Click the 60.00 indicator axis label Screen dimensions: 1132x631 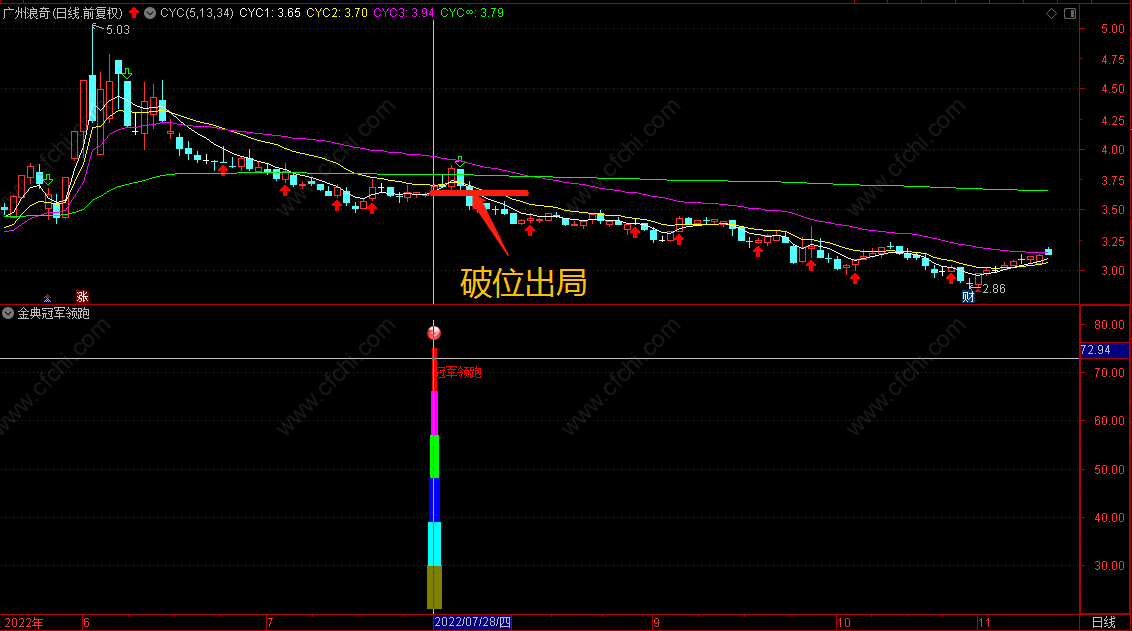1110,421
